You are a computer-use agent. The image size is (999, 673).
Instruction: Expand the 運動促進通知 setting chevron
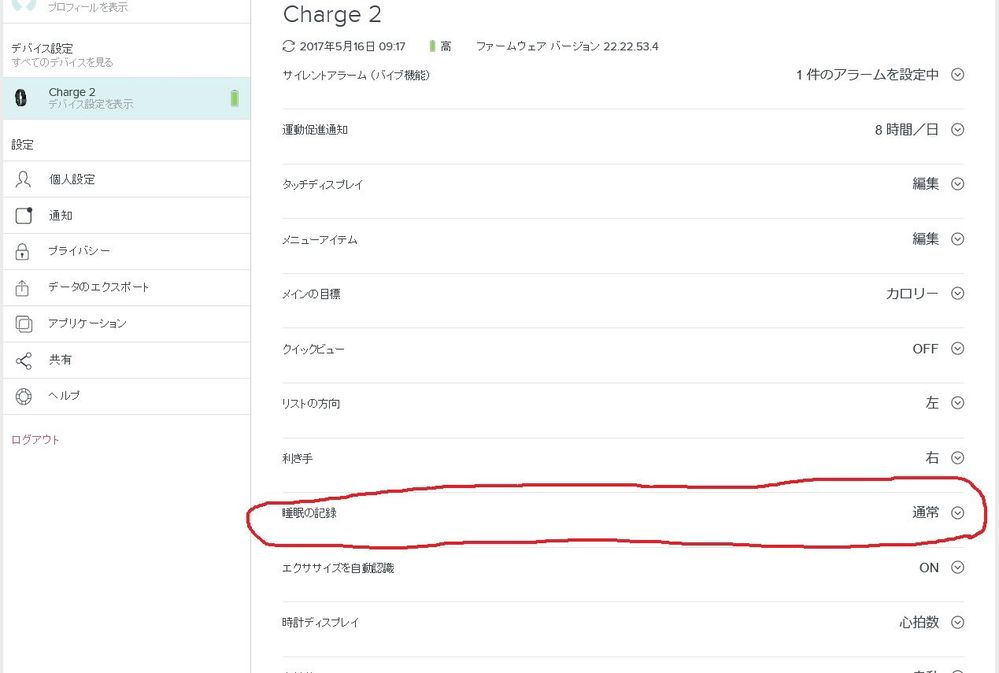pos(957,129)
